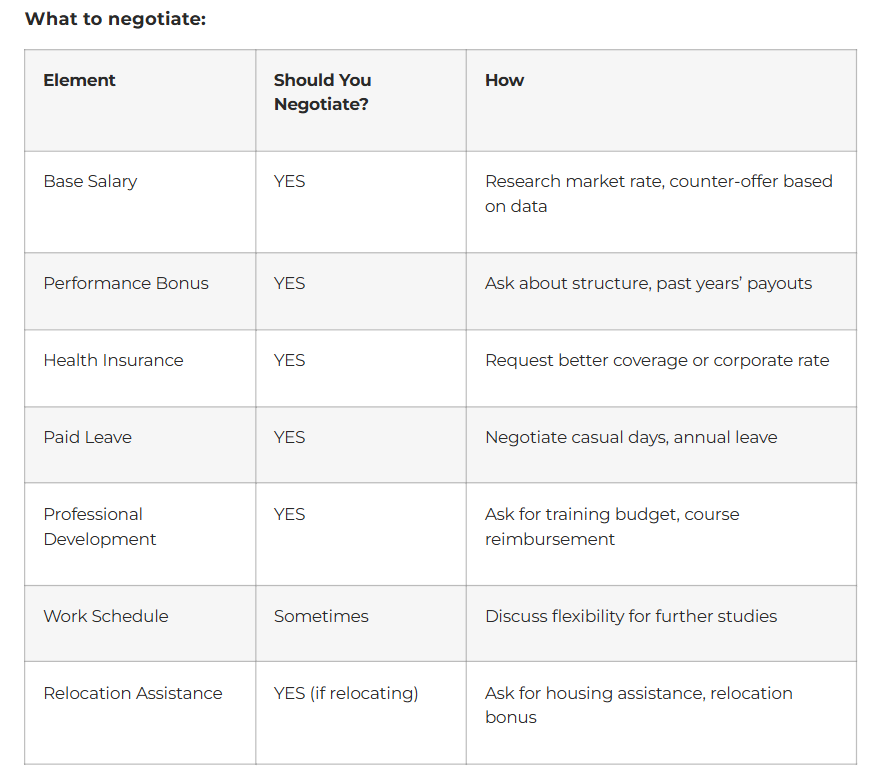875x773 pixels.
Task: Click the "Sometimes" cell
Action: pyautogui.click(x=321, y=616)
